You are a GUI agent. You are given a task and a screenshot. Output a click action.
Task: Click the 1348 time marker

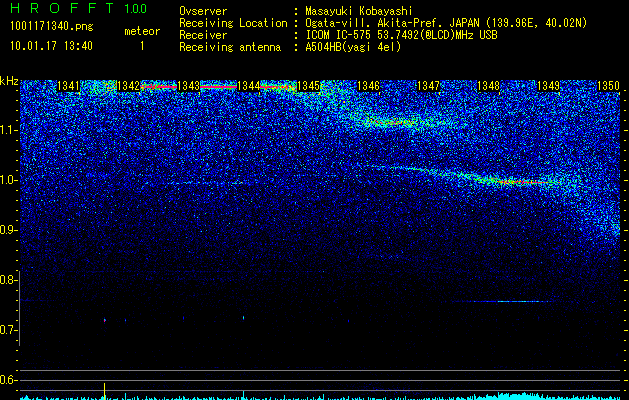click(x=488, y=86)
